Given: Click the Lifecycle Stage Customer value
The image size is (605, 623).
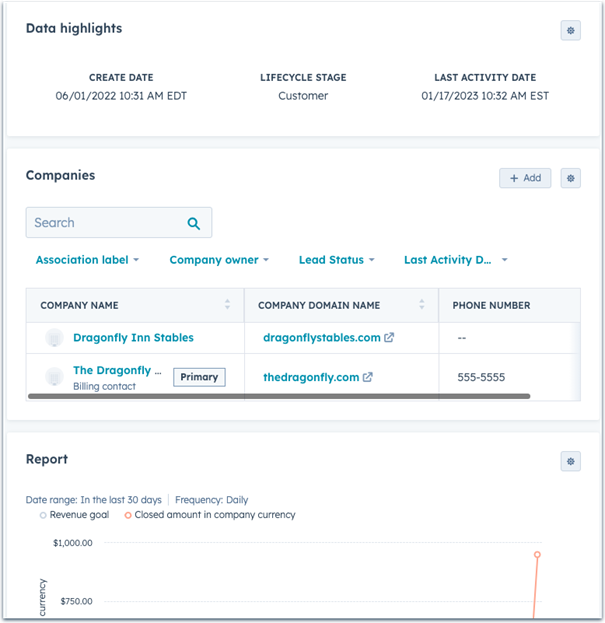Looking at the screenshot, I should click(x=303, y=96).
